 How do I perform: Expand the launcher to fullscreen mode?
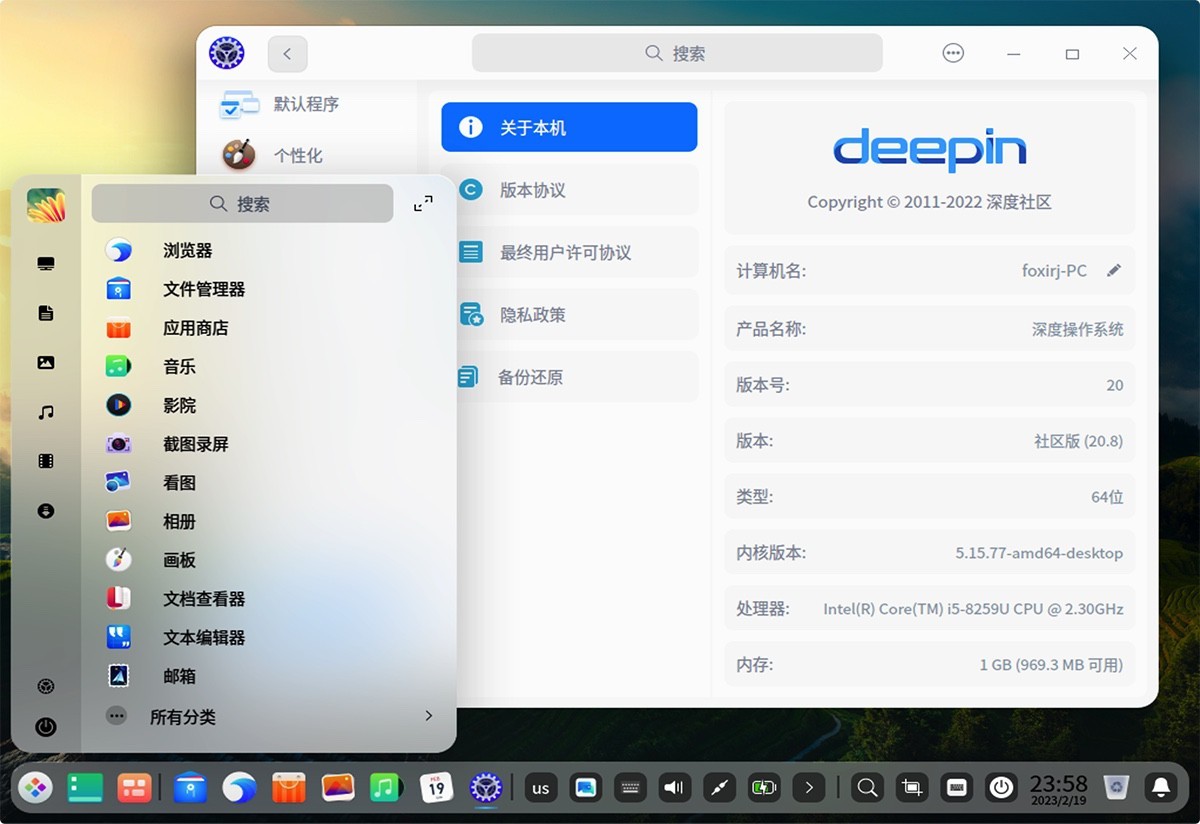(x=422, y=202)
